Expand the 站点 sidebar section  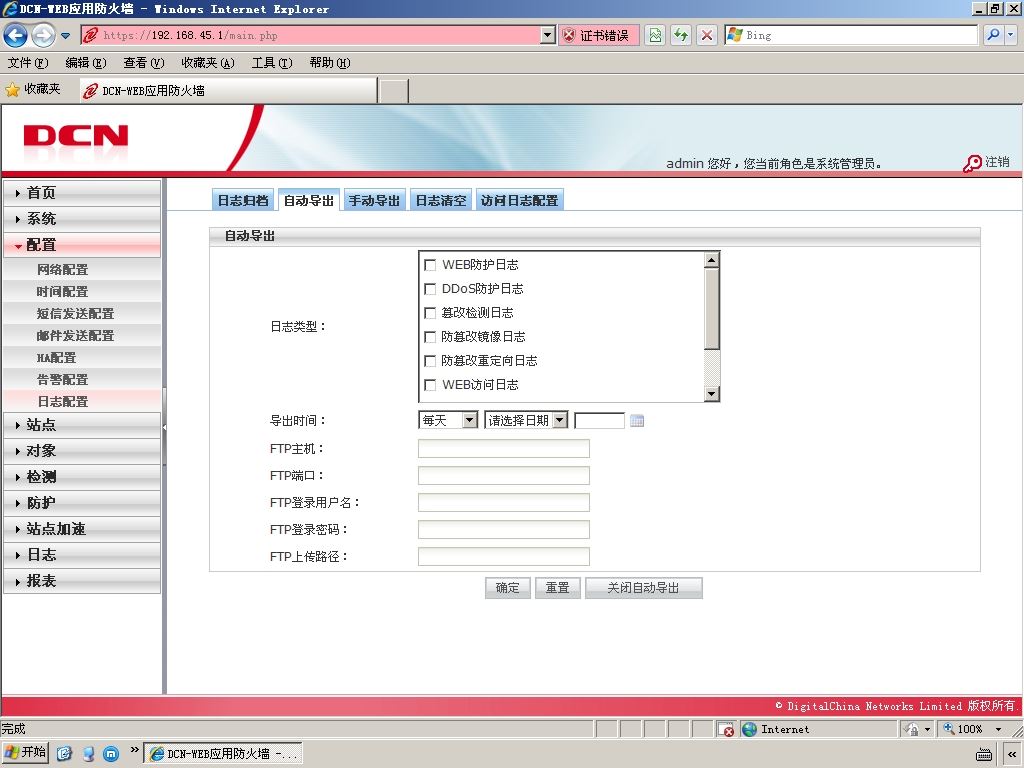click(82, 425)
